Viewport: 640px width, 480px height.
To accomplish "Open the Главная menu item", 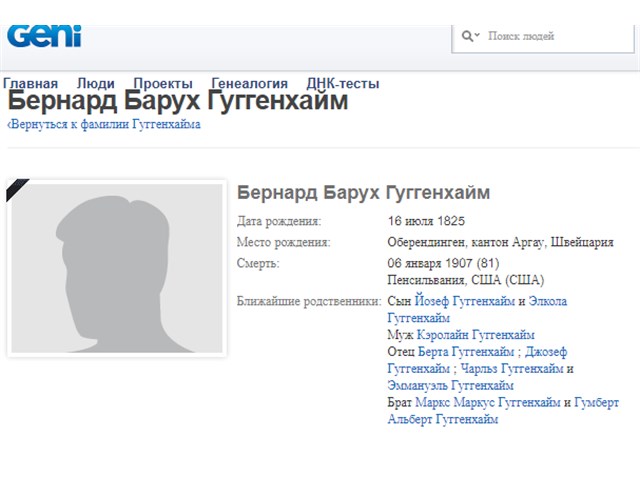I will (31, 84).
